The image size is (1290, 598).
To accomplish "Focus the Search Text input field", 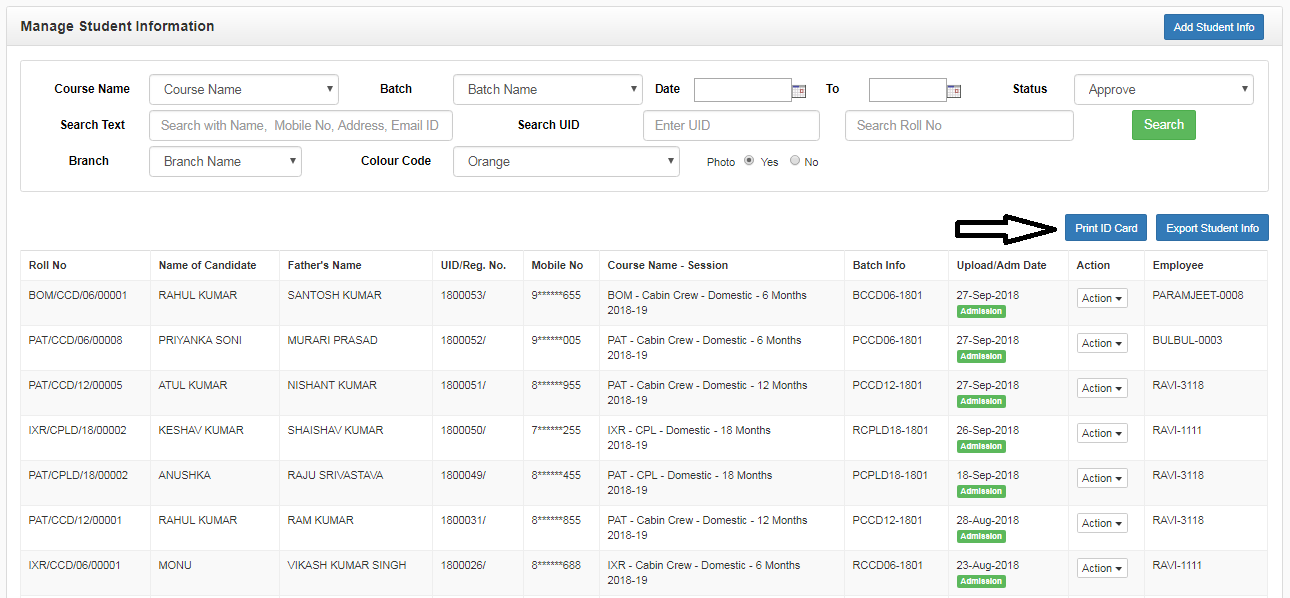I will click(301, 125).
